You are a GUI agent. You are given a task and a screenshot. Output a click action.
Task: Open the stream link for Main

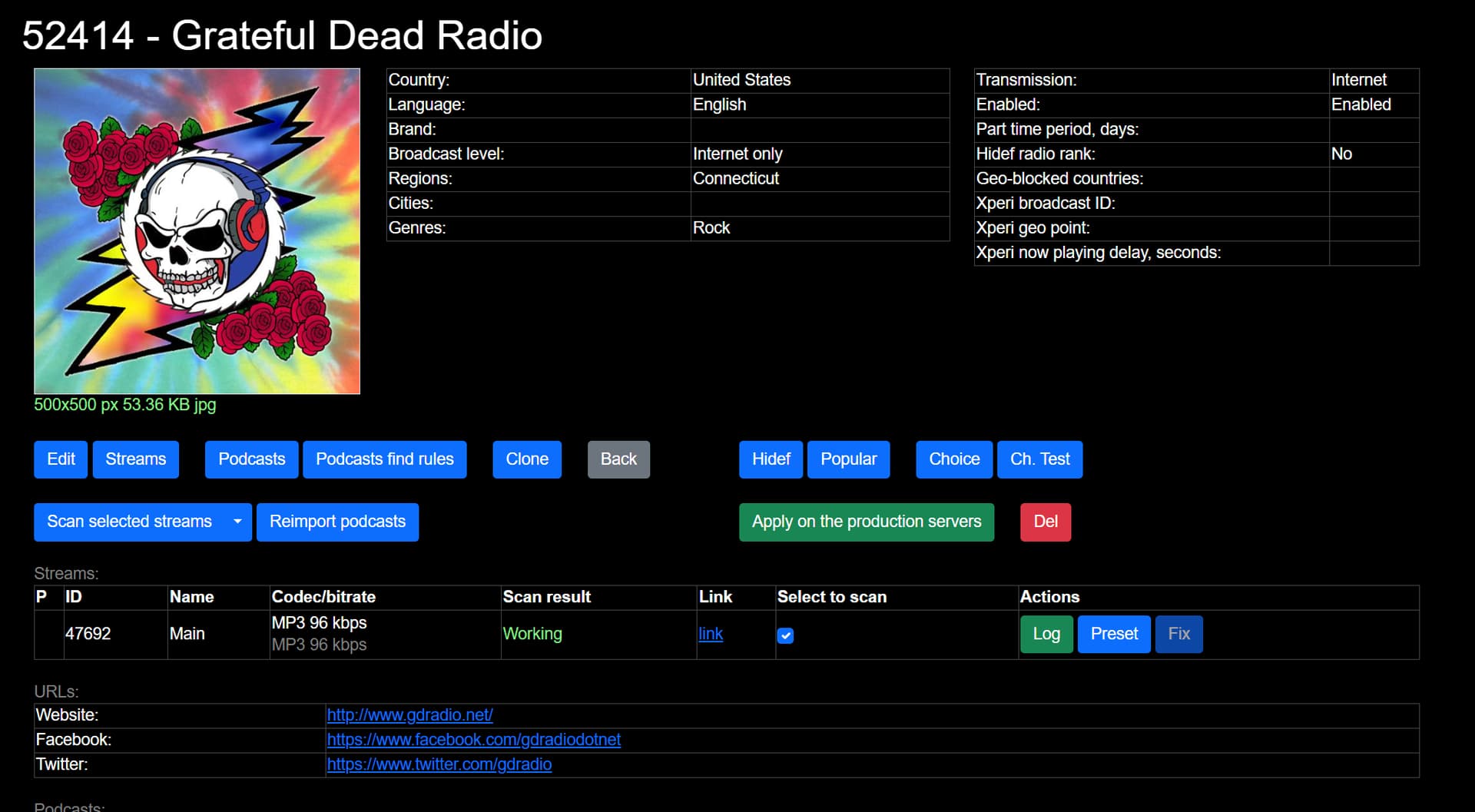pos(710,634)
